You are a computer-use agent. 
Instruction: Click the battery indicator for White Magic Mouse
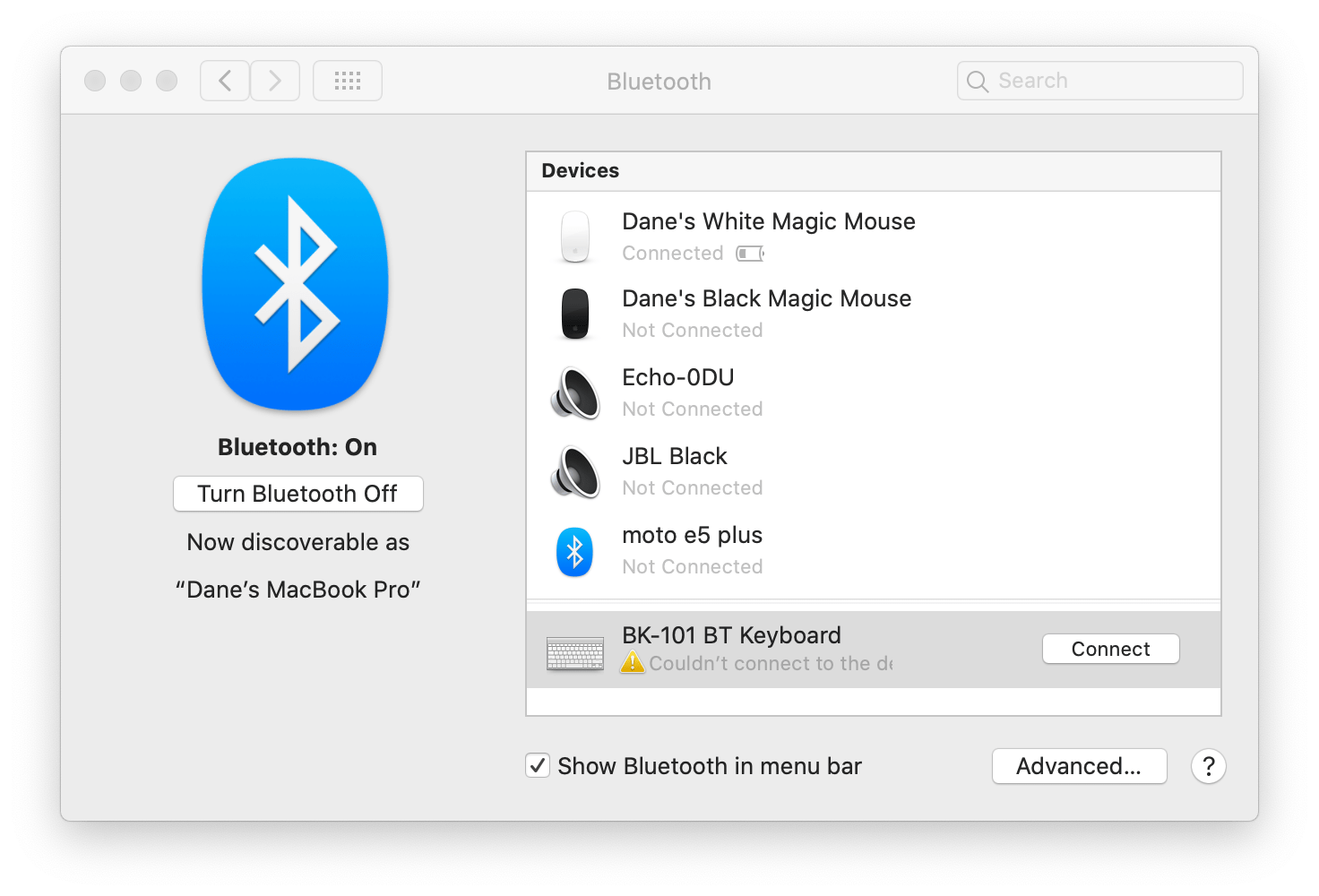point(750,253)
